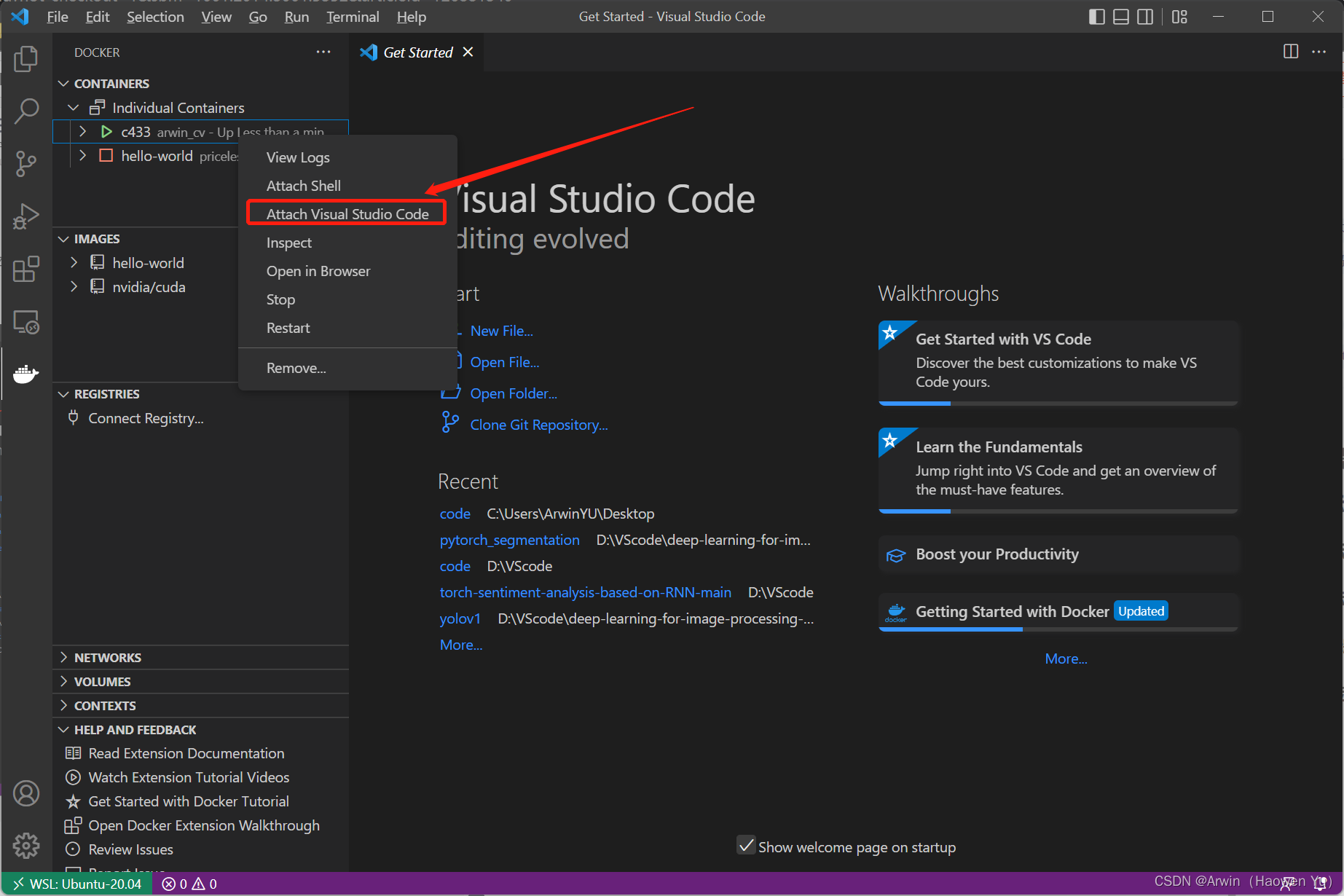Click the Watch Extension Tutorial Videos icon

tap(73, 777)
